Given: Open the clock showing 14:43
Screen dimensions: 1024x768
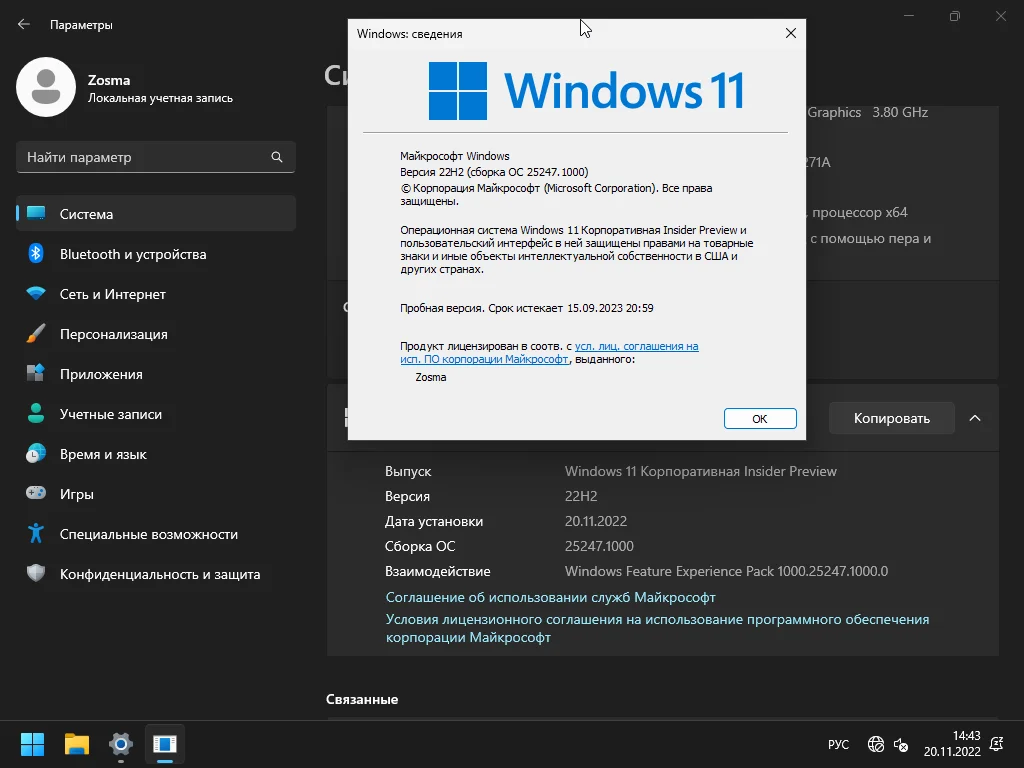Looking at the screenshot, I should click(x=952, y=744).
